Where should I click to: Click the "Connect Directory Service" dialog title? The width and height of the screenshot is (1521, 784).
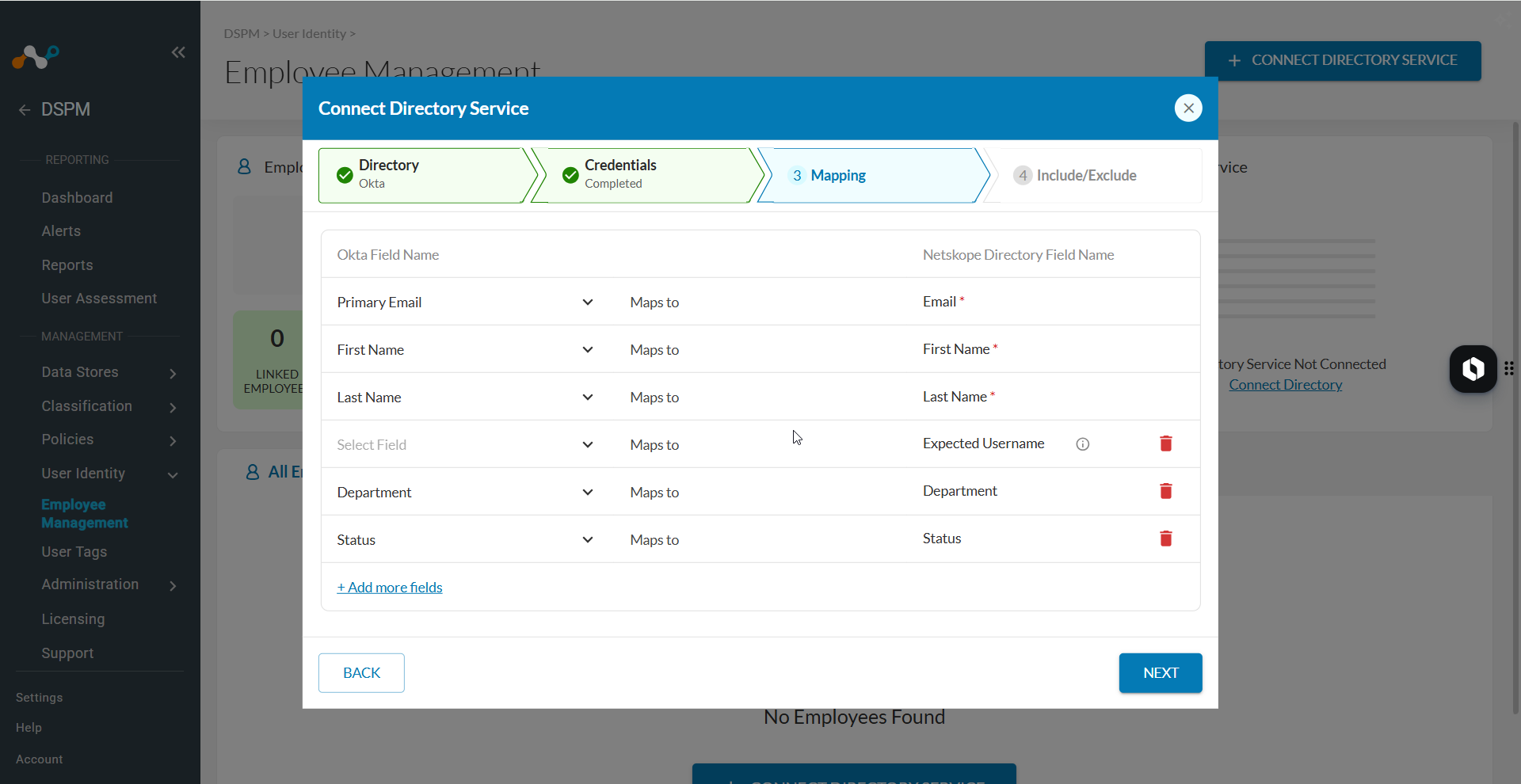423,108
